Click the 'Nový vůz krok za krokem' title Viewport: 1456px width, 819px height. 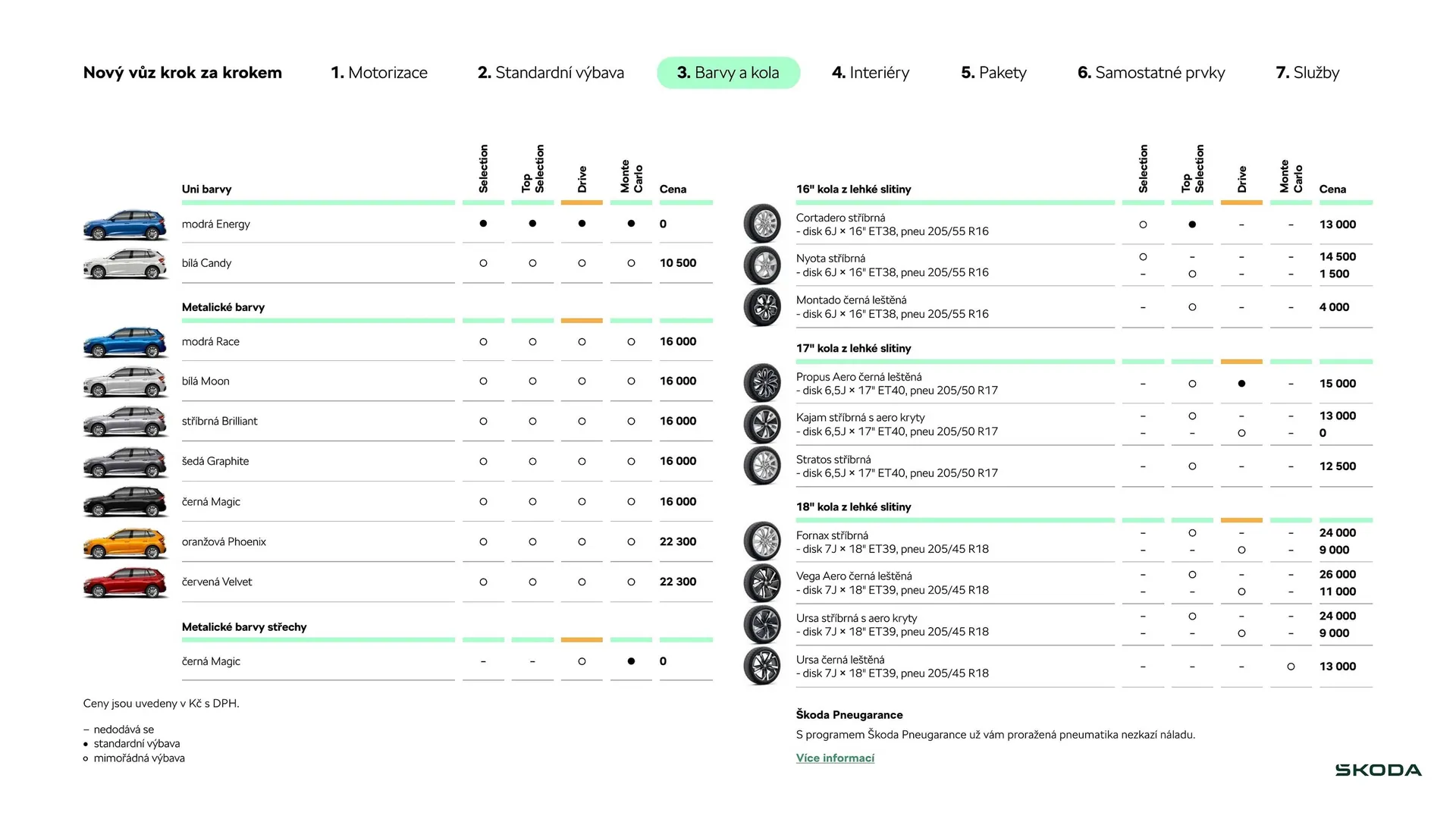point(183,73)
